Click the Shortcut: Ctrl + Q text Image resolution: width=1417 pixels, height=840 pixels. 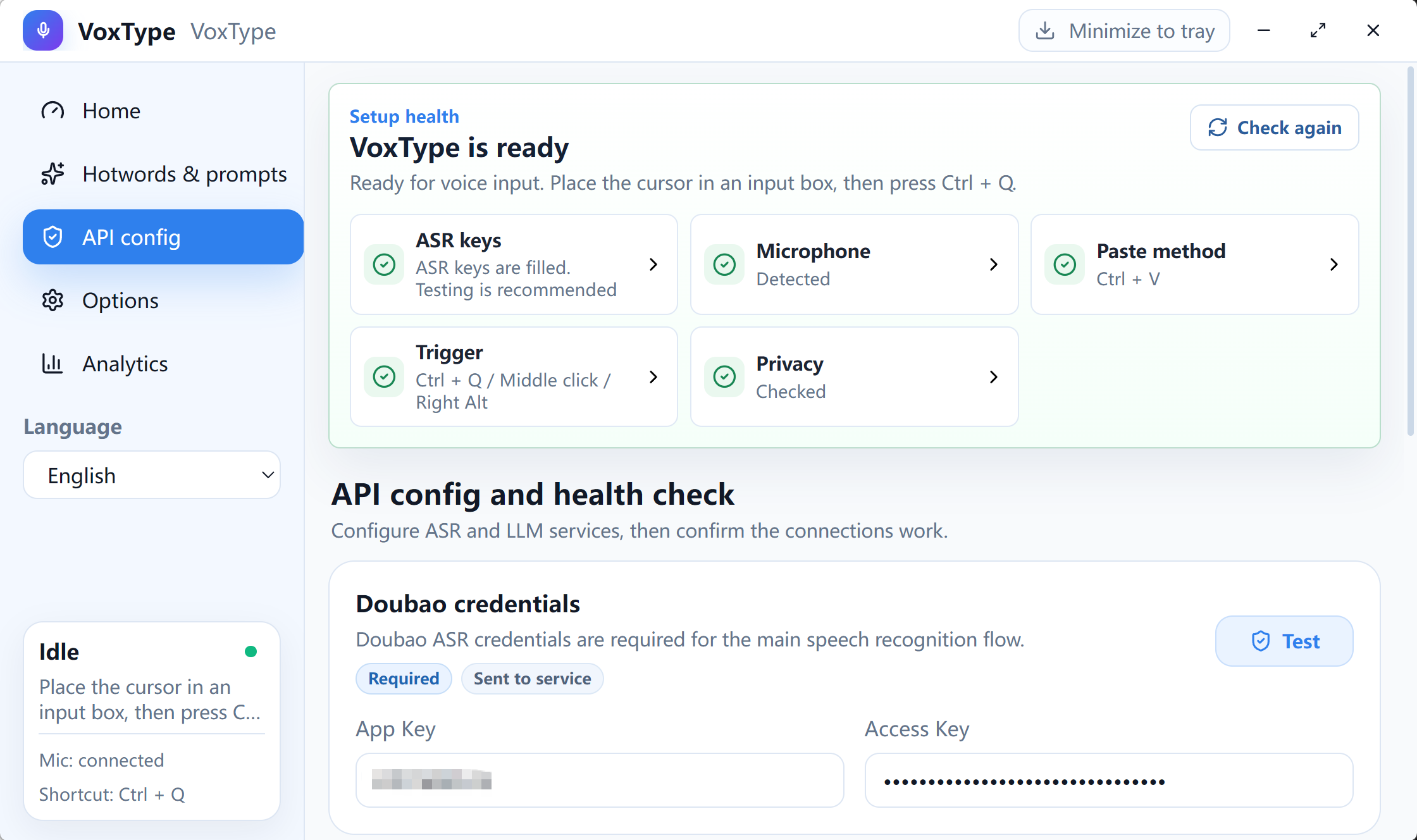pyautogui.click(x=112, y=794)
